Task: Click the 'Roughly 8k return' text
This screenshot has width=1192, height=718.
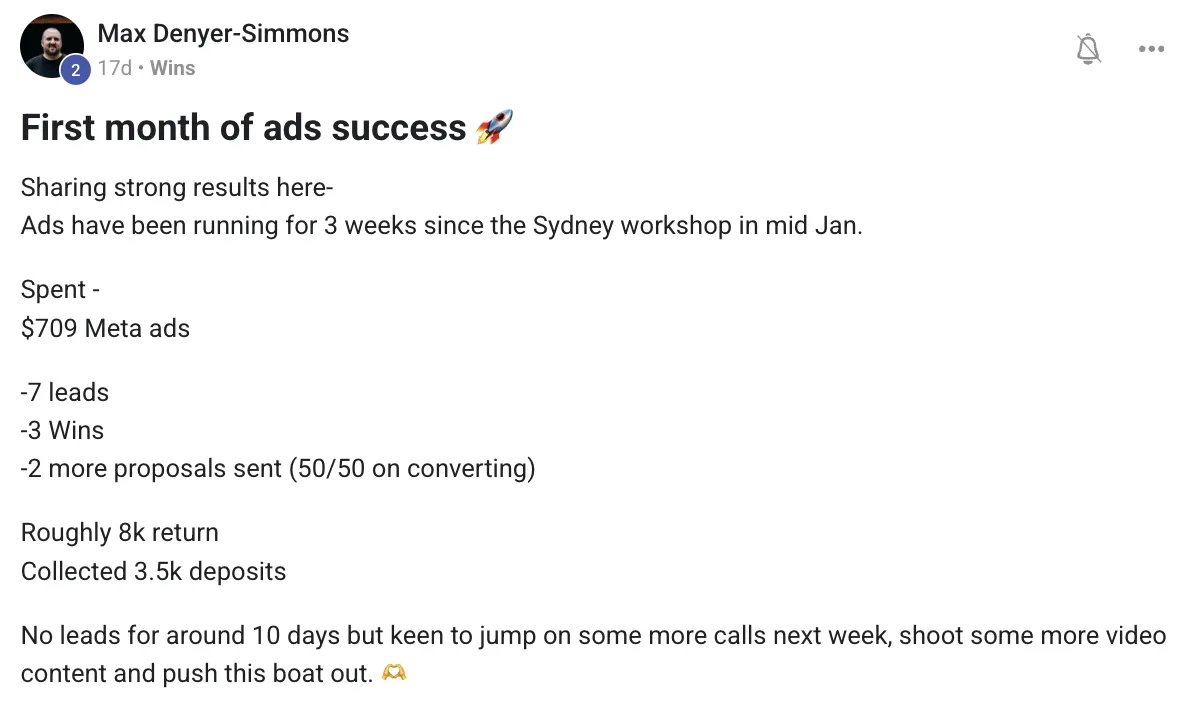Action: [119, 532]
